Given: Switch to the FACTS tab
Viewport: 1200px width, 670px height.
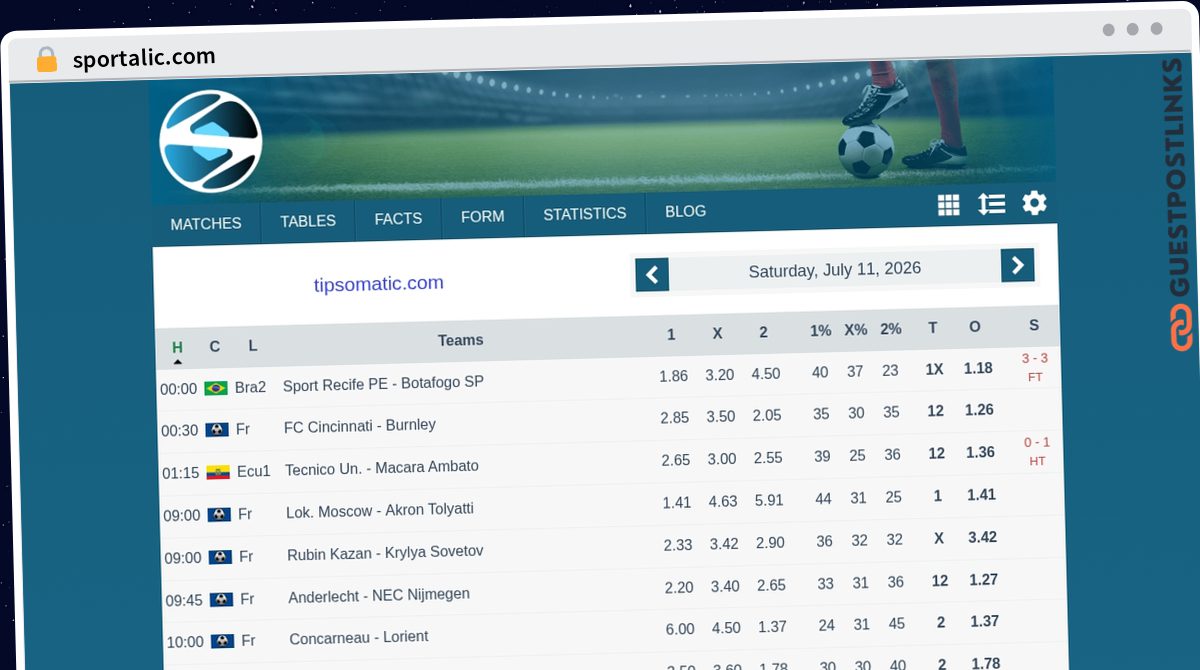Looking at the screenshot, I should click(398, 218).
